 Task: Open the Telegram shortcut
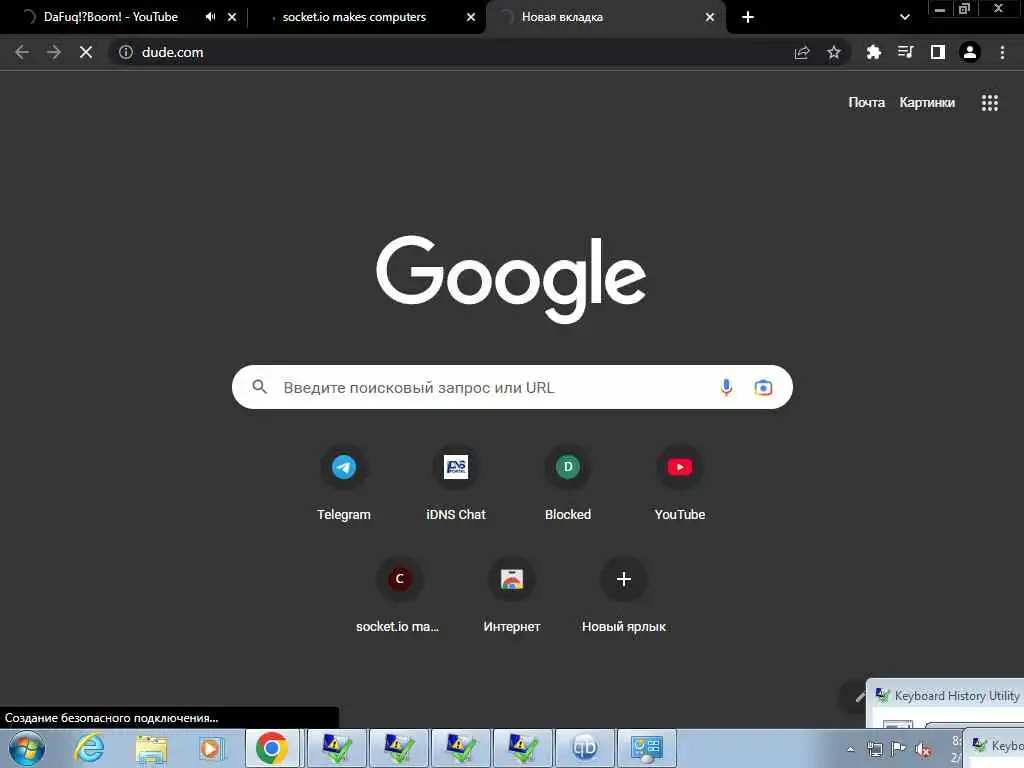(x=344, y=484)
